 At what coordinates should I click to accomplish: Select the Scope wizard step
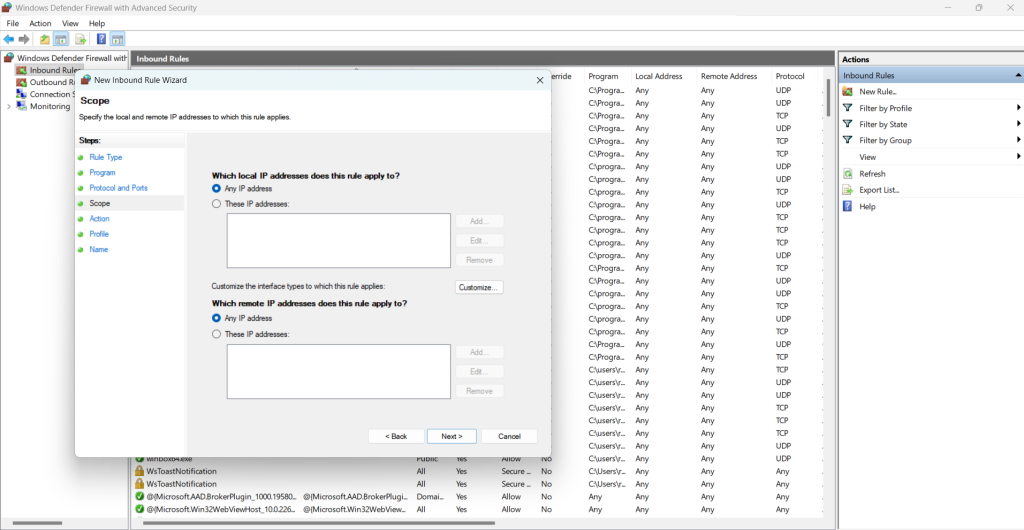coord(100,204)
